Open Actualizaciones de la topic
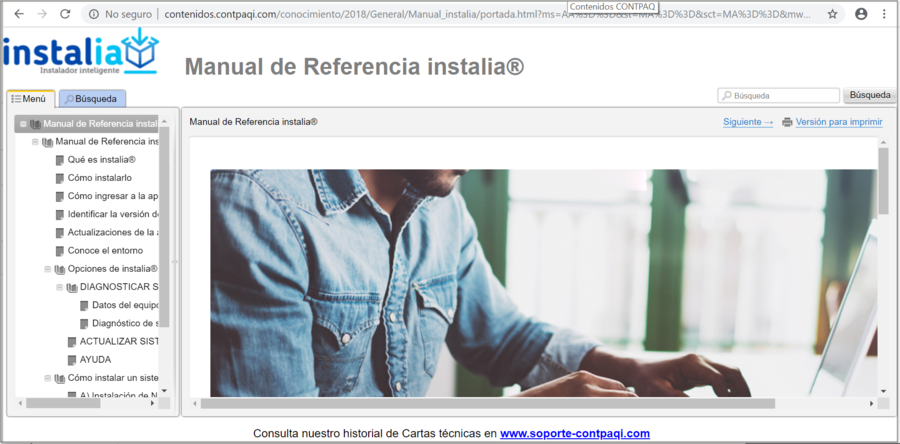The width and height of the screenshot is (900, 444). pyautogui.click(x=112, y=232)
